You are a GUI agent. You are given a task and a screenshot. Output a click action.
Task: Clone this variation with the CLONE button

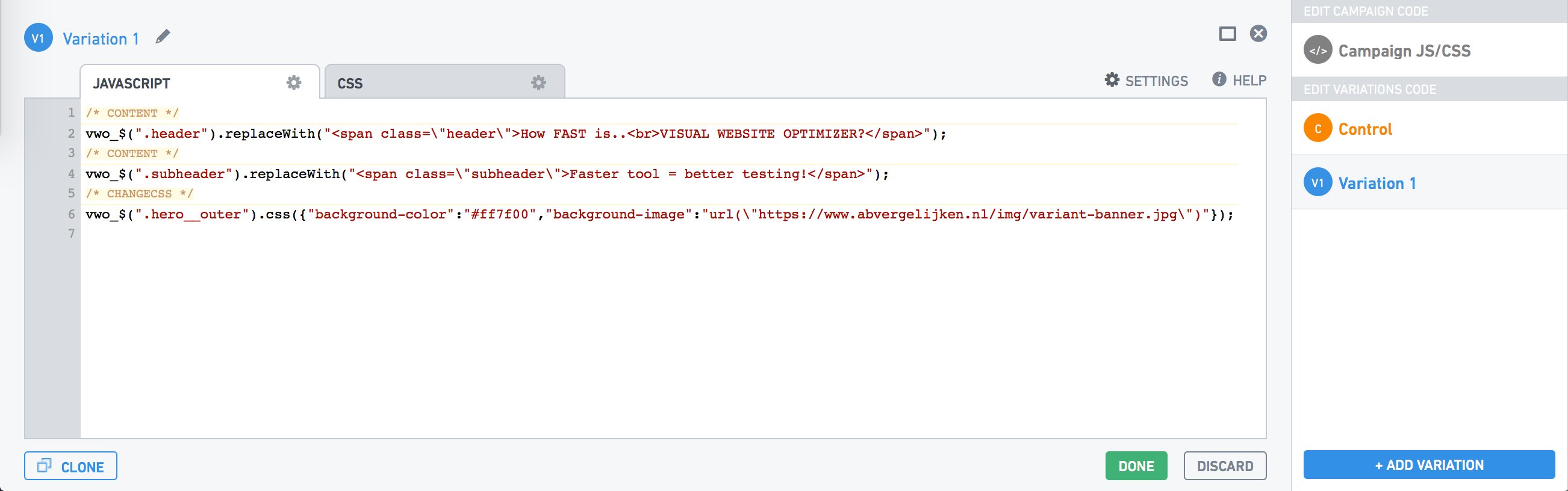(70, 466)
